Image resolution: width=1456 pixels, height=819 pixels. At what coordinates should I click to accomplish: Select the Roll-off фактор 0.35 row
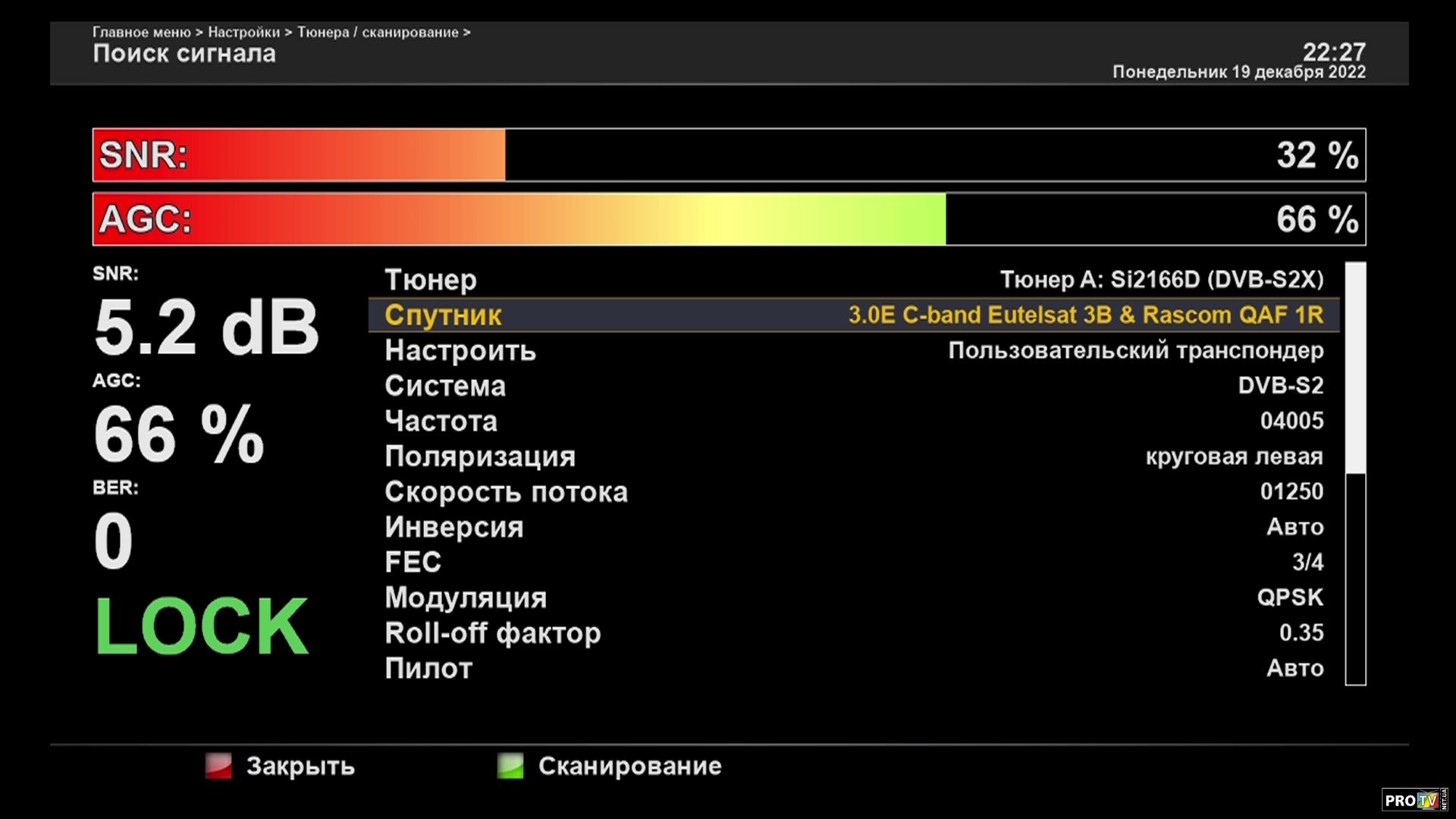coord(853,632)
